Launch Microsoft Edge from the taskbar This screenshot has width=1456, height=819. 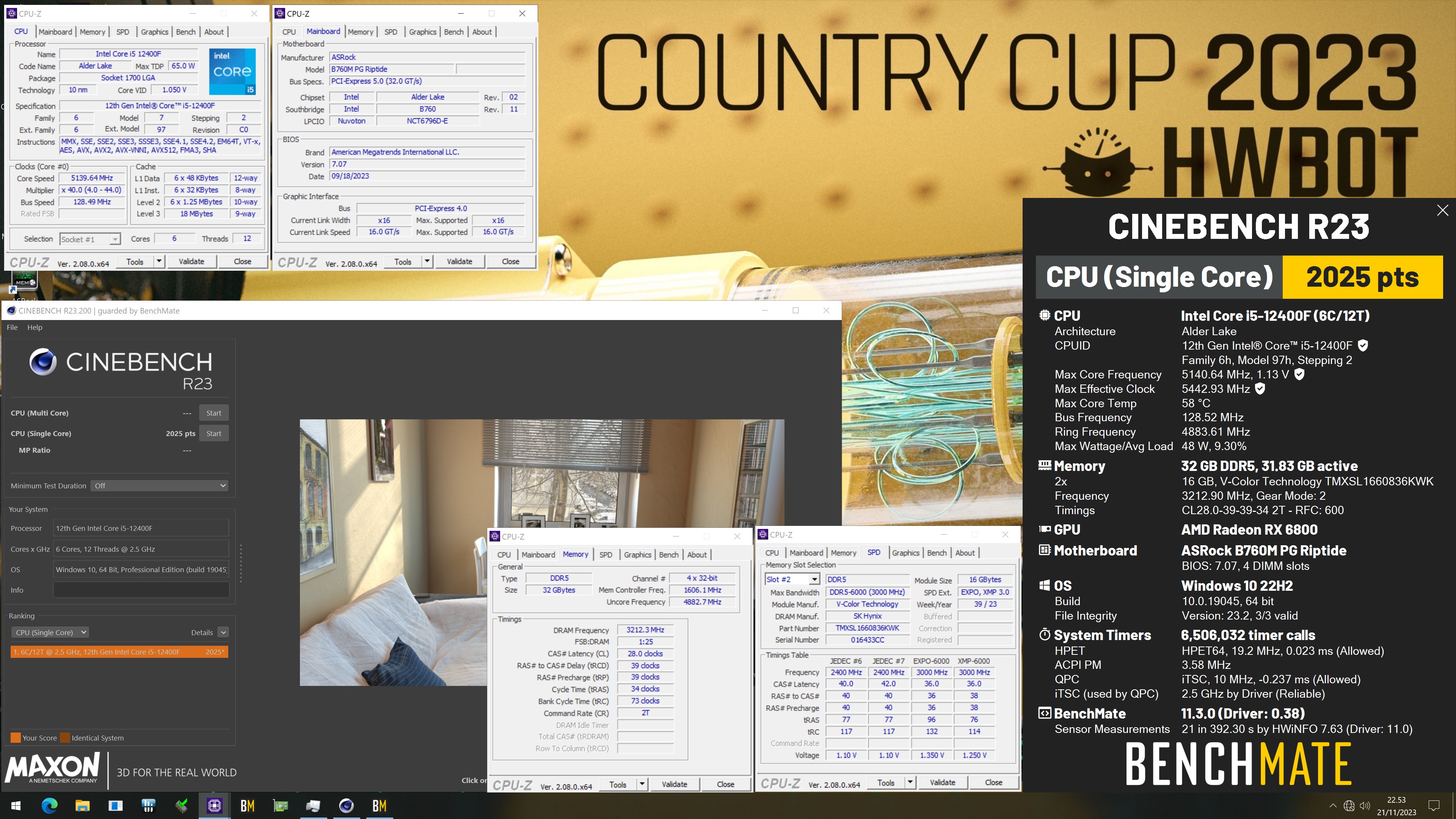49,805
